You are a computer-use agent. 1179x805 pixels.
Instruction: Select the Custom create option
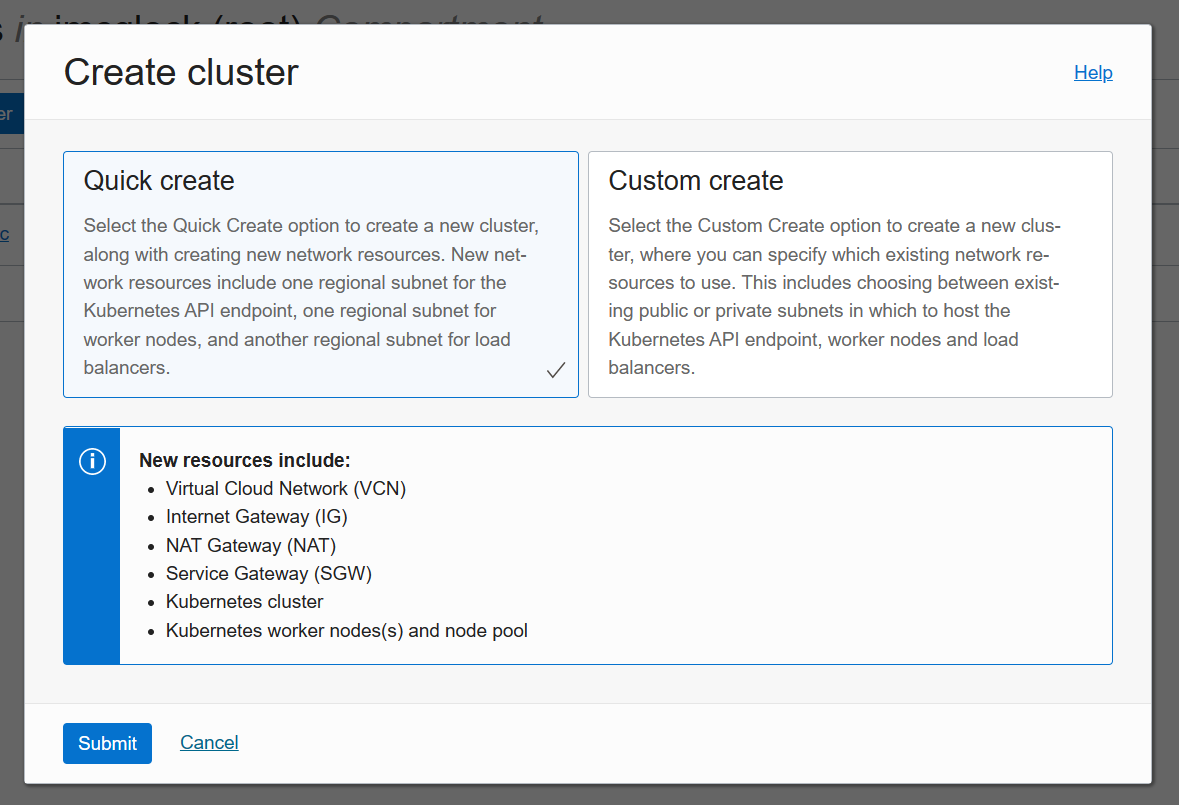849,275
